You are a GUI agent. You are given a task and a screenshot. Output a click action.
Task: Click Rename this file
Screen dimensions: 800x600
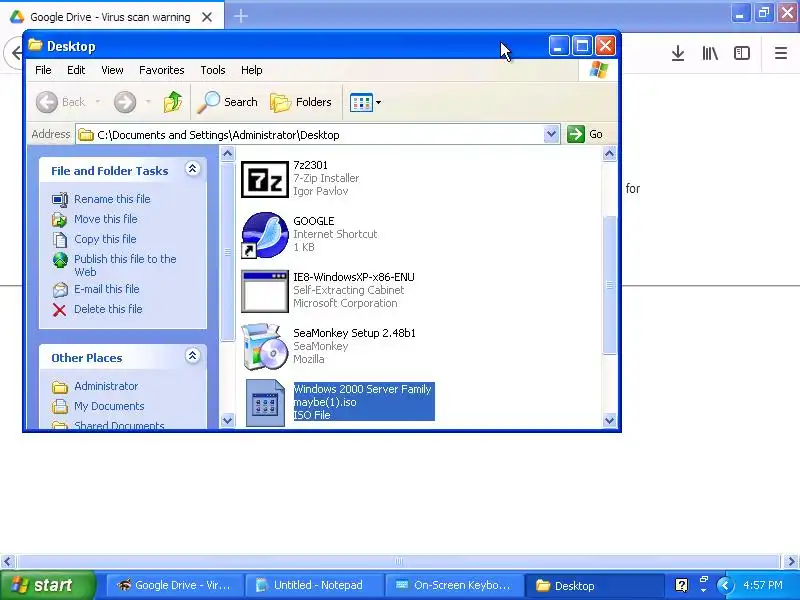pyautogui.click(x=112, y=199)
